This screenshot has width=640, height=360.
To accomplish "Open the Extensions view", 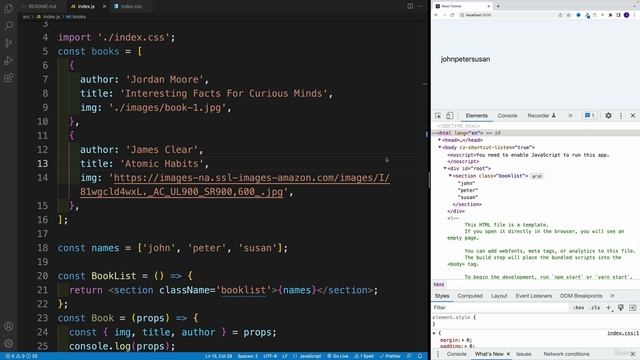I will pos(8,78).
